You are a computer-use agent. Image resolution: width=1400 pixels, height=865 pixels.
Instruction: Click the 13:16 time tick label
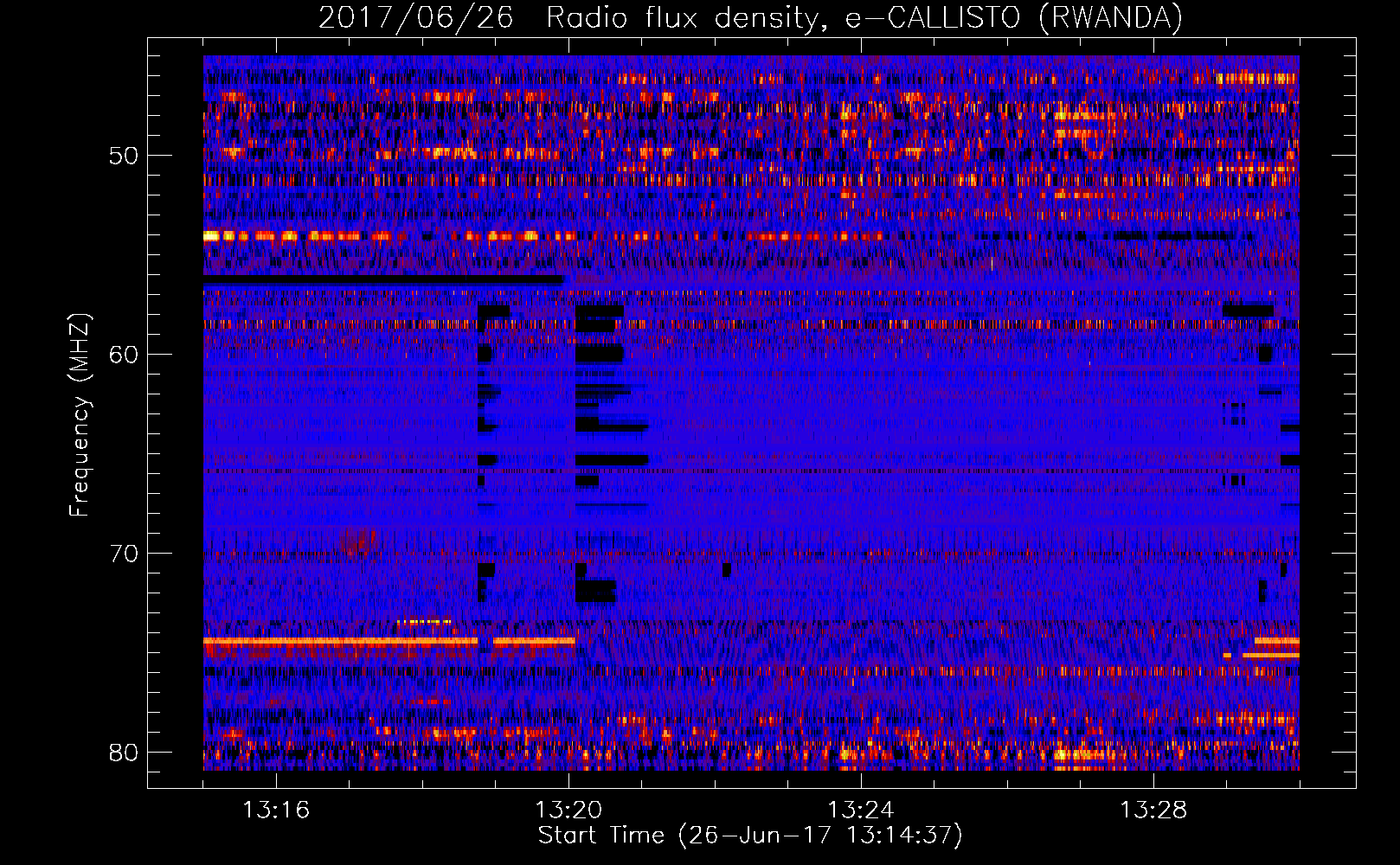[x=276, y=811]
